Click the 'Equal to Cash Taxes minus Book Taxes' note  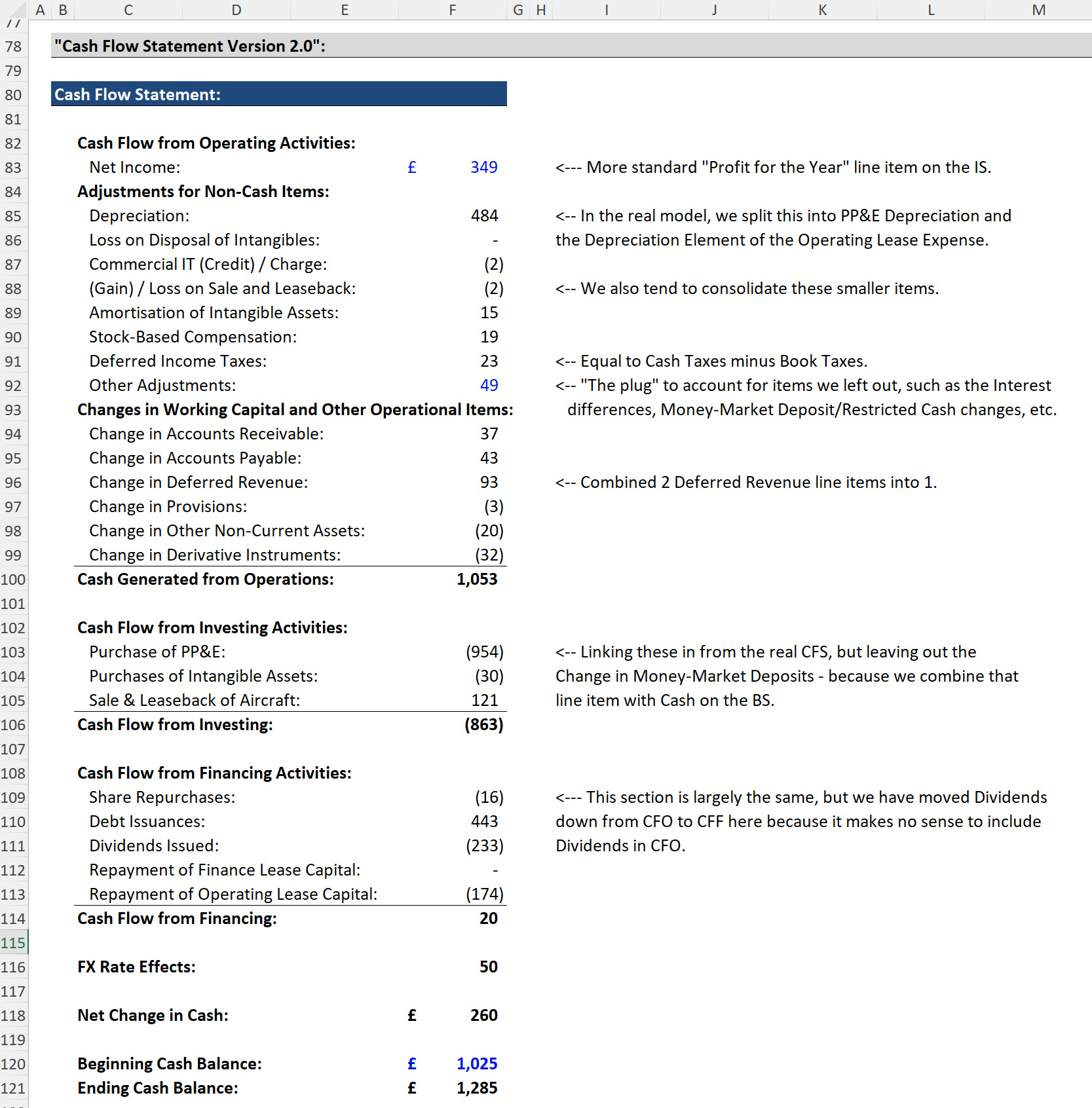(x=711, y=361)
